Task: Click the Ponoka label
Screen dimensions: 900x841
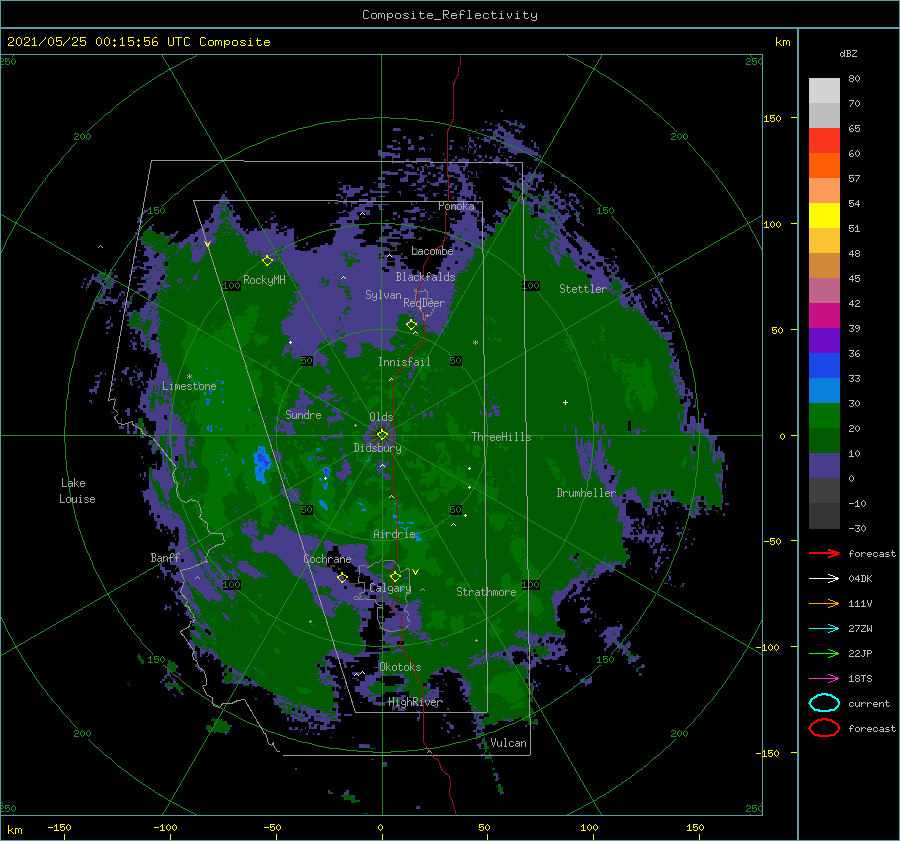Action: point(456,206)
